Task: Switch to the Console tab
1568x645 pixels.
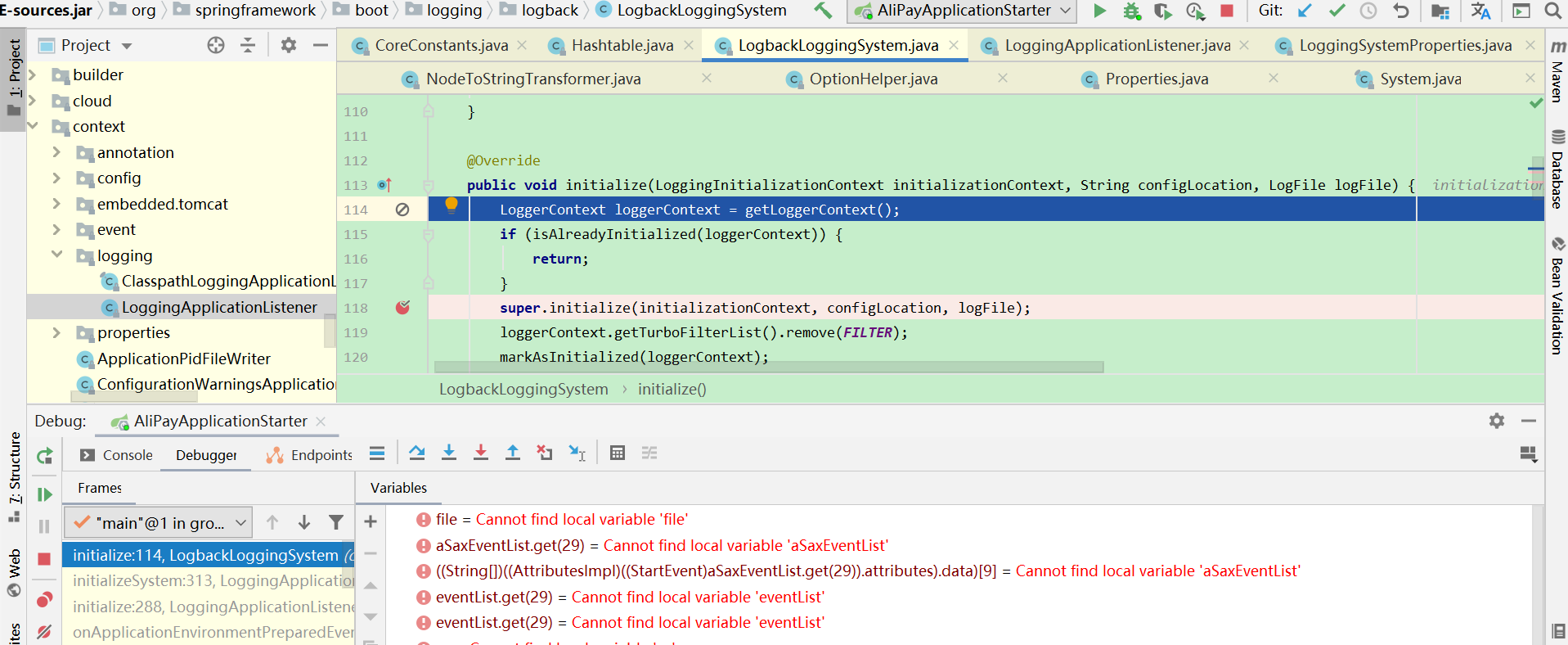Action: [116, 455]
